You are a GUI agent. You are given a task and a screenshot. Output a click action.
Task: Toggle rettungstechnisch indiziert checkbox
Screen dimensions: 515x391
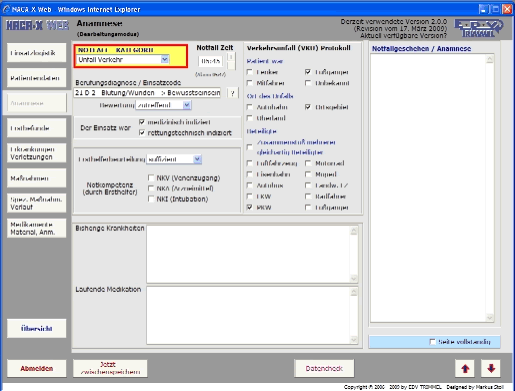pos(142,133)
